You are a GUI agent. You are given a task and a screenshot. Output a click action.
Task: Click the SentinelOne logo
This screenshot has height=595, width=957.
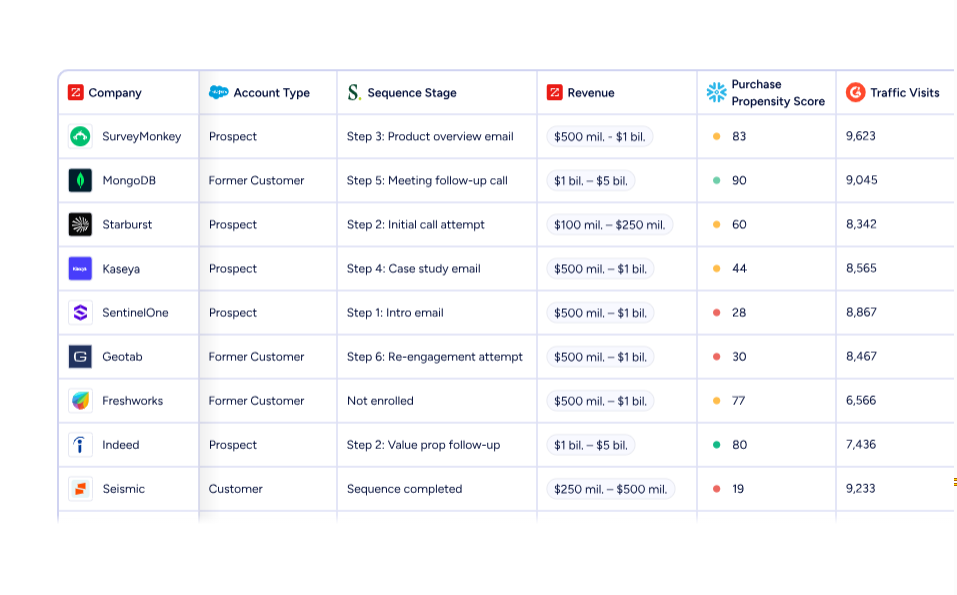(80, 312)
